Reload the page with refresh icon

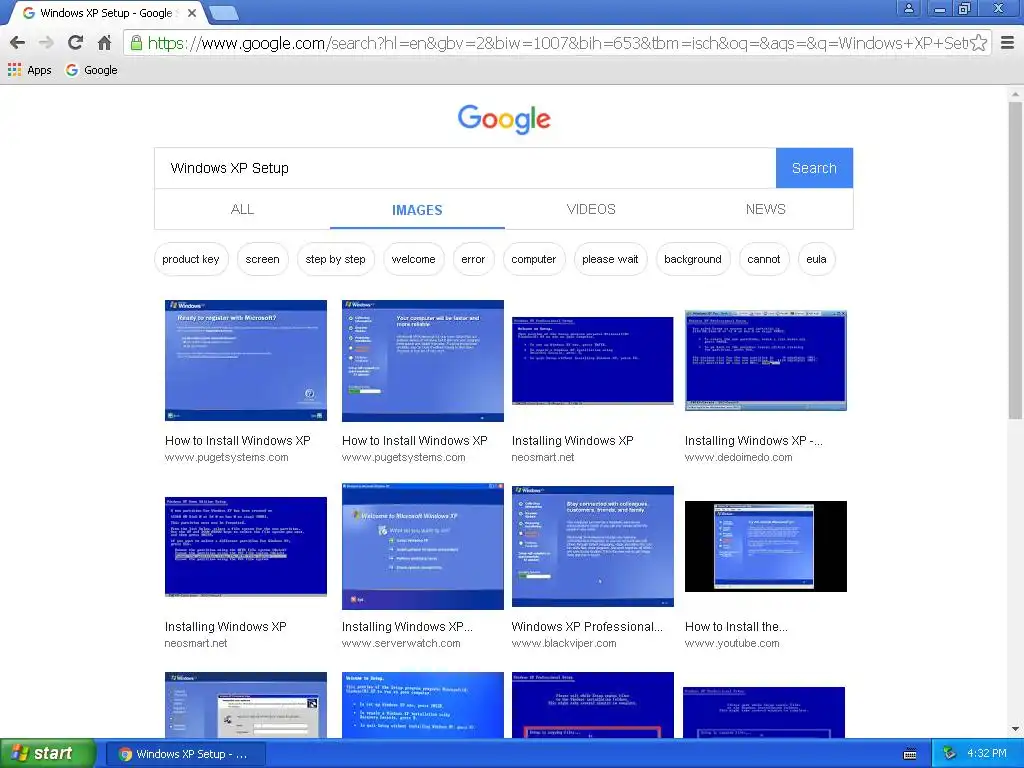(75, 43)
